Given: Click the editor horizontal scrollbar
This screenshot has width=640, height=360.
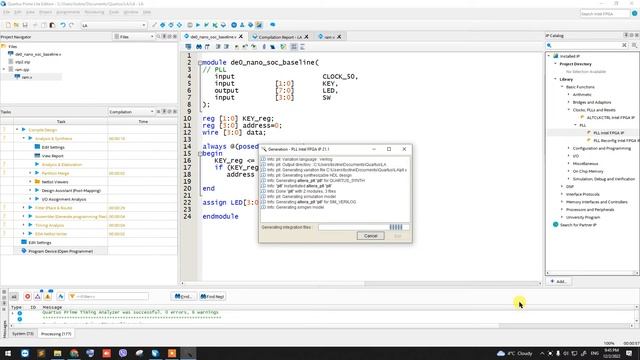Looking at the screenshot, I should [361, 283].
